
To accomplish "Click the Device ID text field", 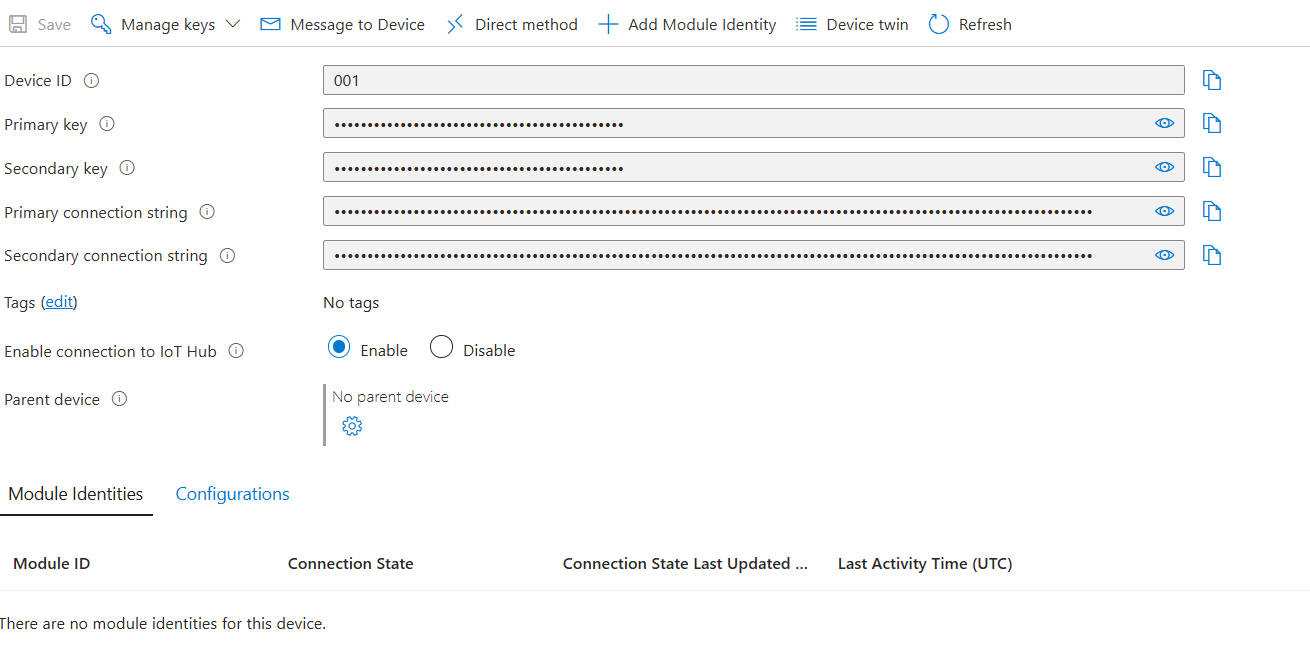I will [752, 81].
